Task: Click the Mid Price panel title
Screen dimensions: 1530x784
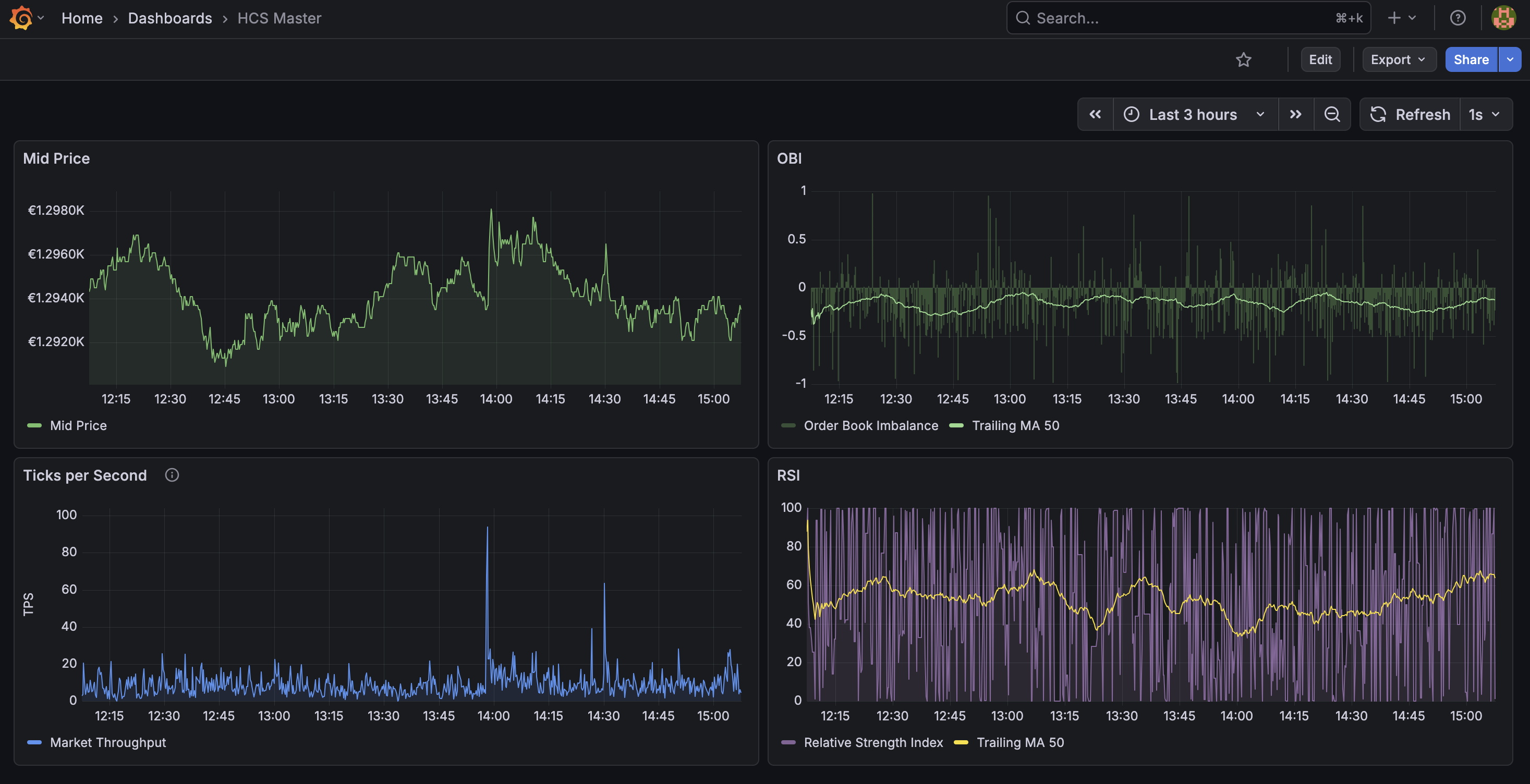Action: (x=56, y=158)
